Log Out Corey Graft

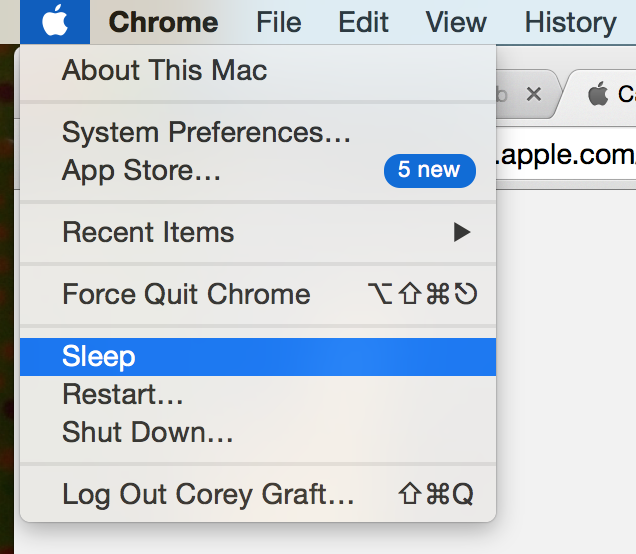click(x=208, y=493)
